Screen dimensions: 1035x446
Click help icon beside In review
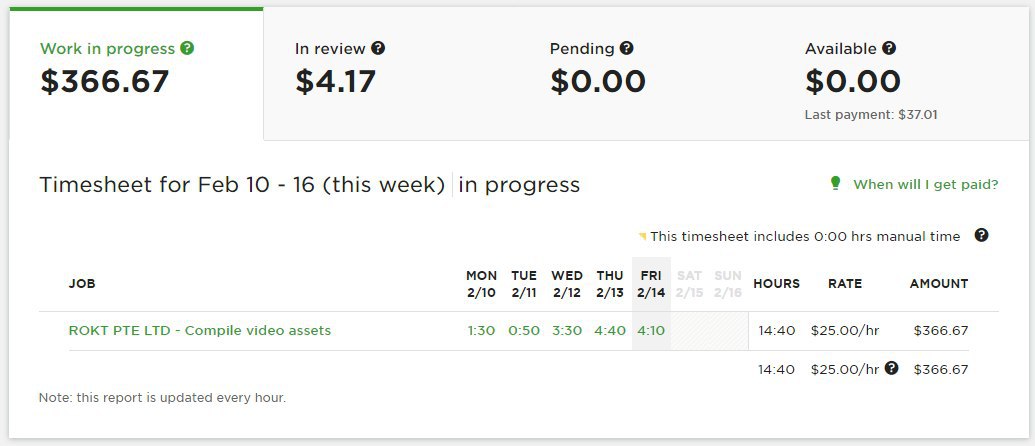point(377,48)
